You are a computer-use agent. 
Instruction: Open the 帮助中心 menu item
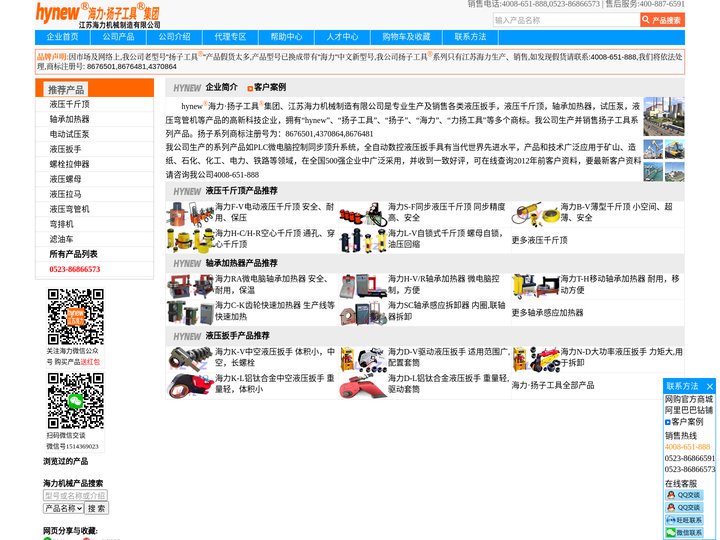tap(287, 37)
